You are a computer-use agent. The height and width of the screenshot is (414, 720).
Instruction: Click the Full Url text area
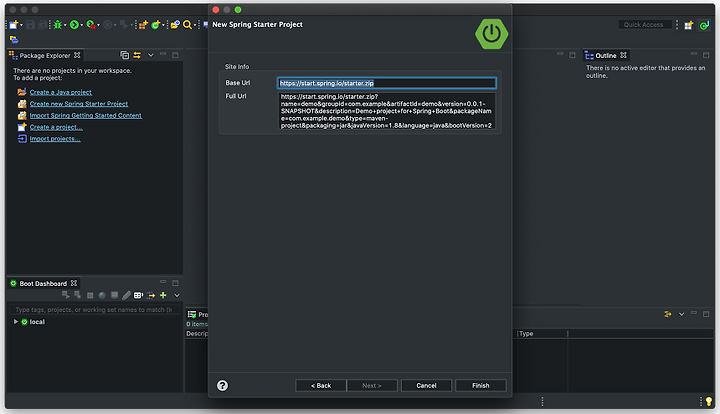(x=387, y=111)
